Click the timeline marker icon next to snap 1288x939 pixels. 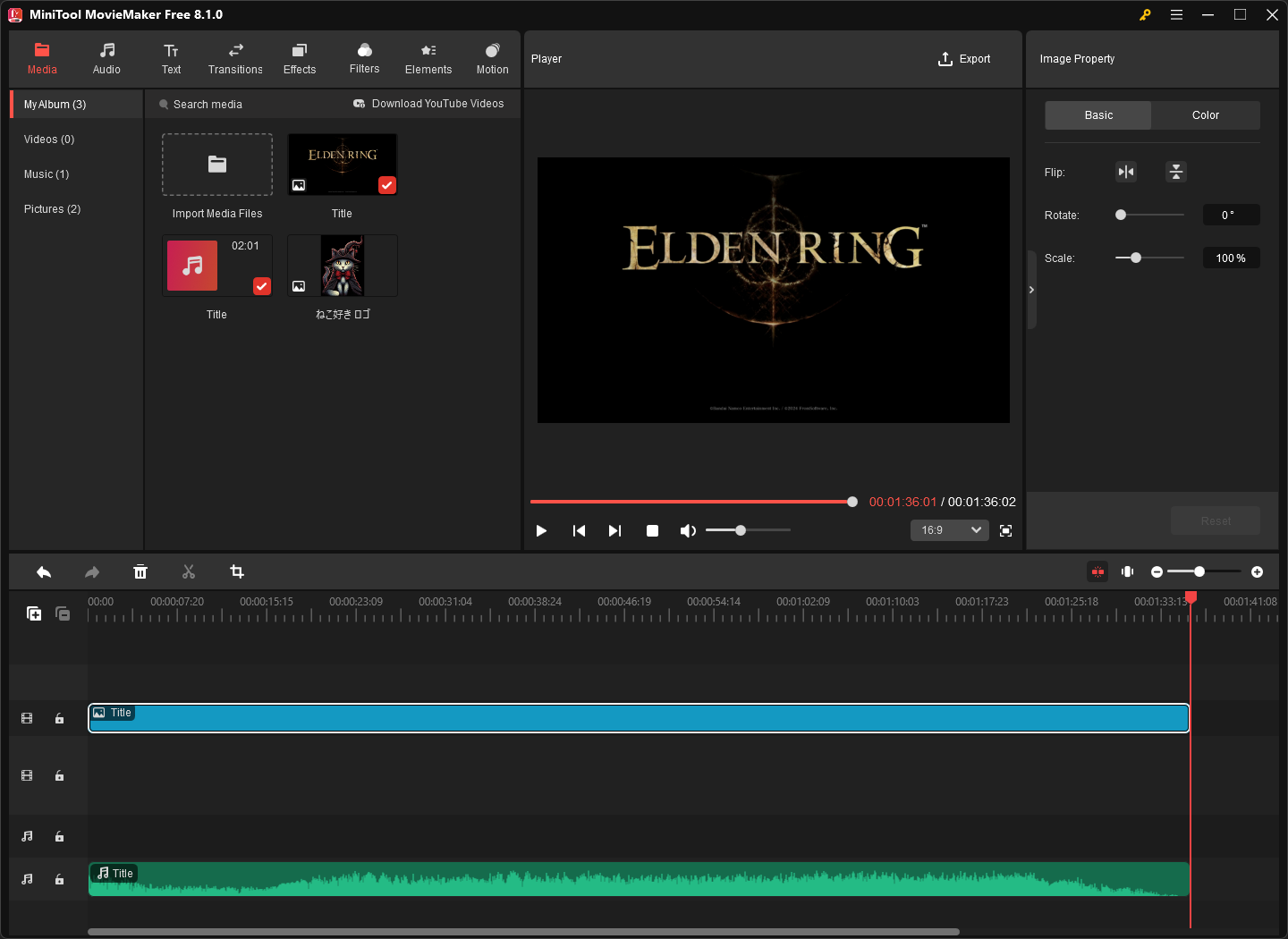click(x=1128, y=571)
